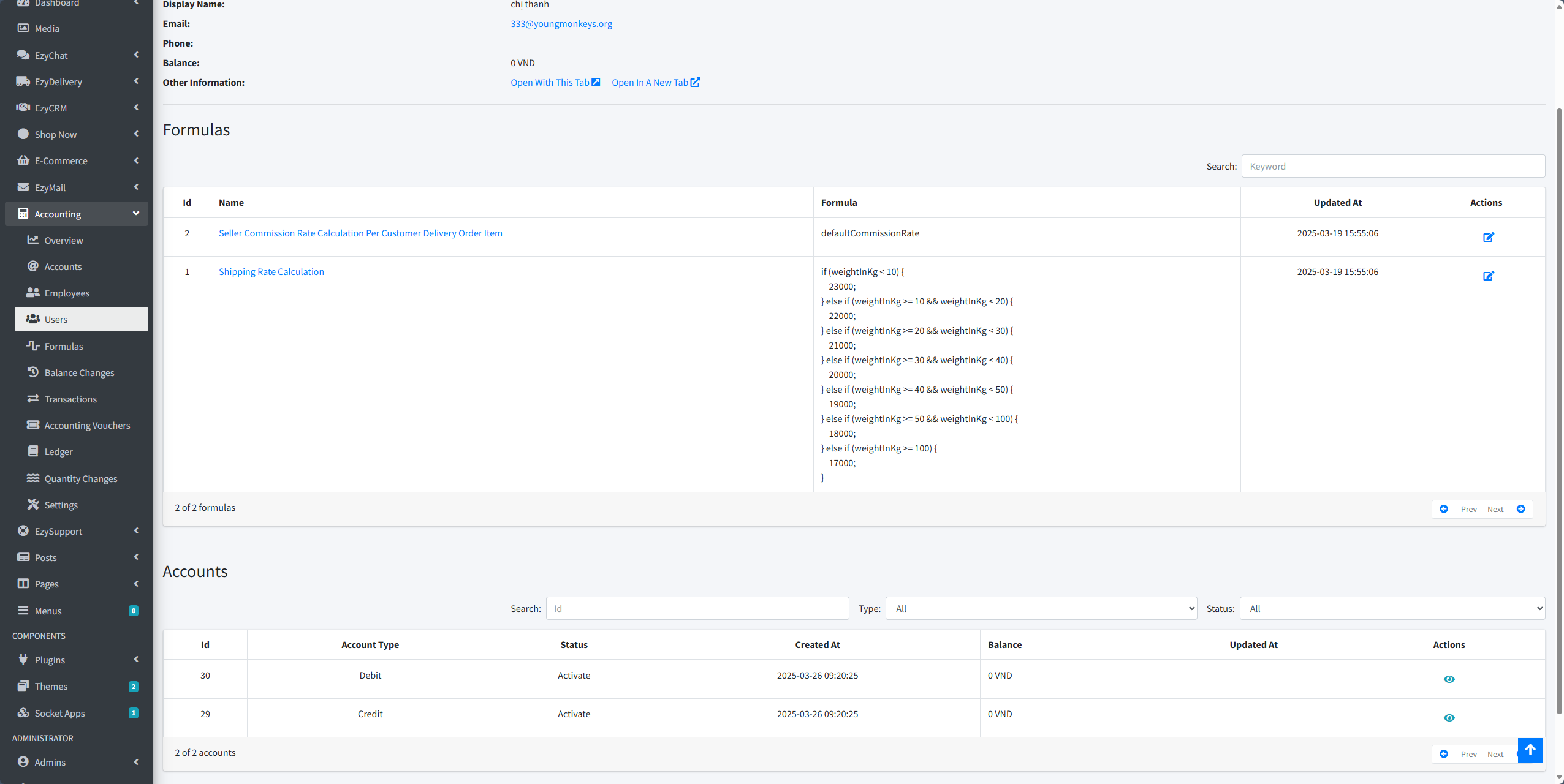Focus the Accounts Id search field

697,608
